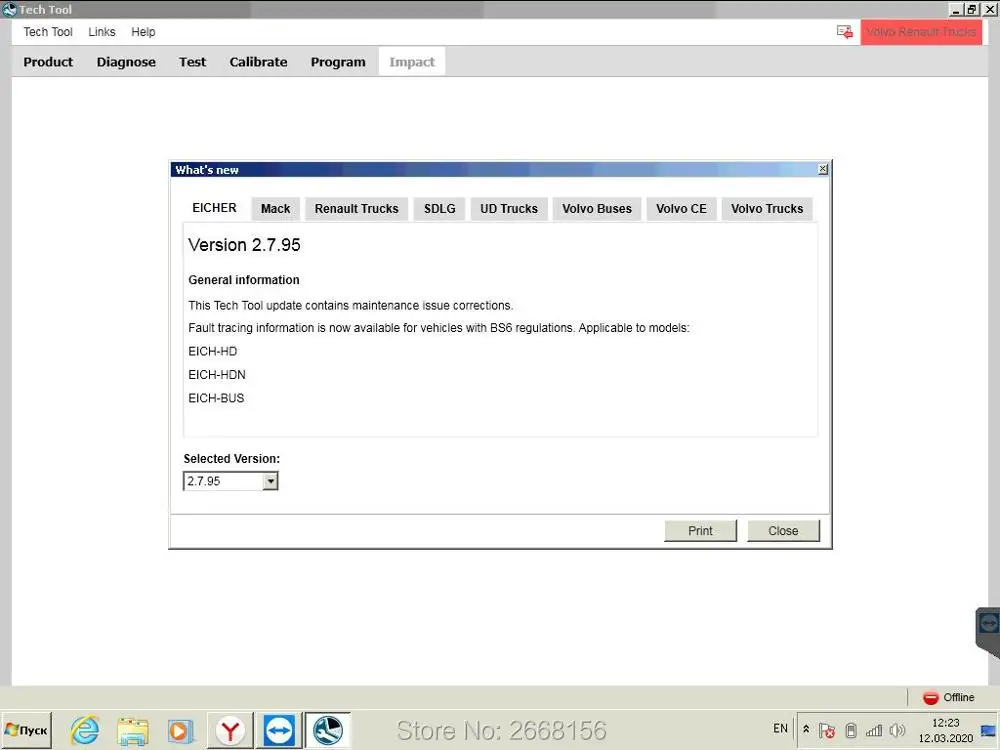This screenshot has width=1000, height=750.
Task: Open Windows Media Player from the taskbar
Action: (x=180, y=731)
